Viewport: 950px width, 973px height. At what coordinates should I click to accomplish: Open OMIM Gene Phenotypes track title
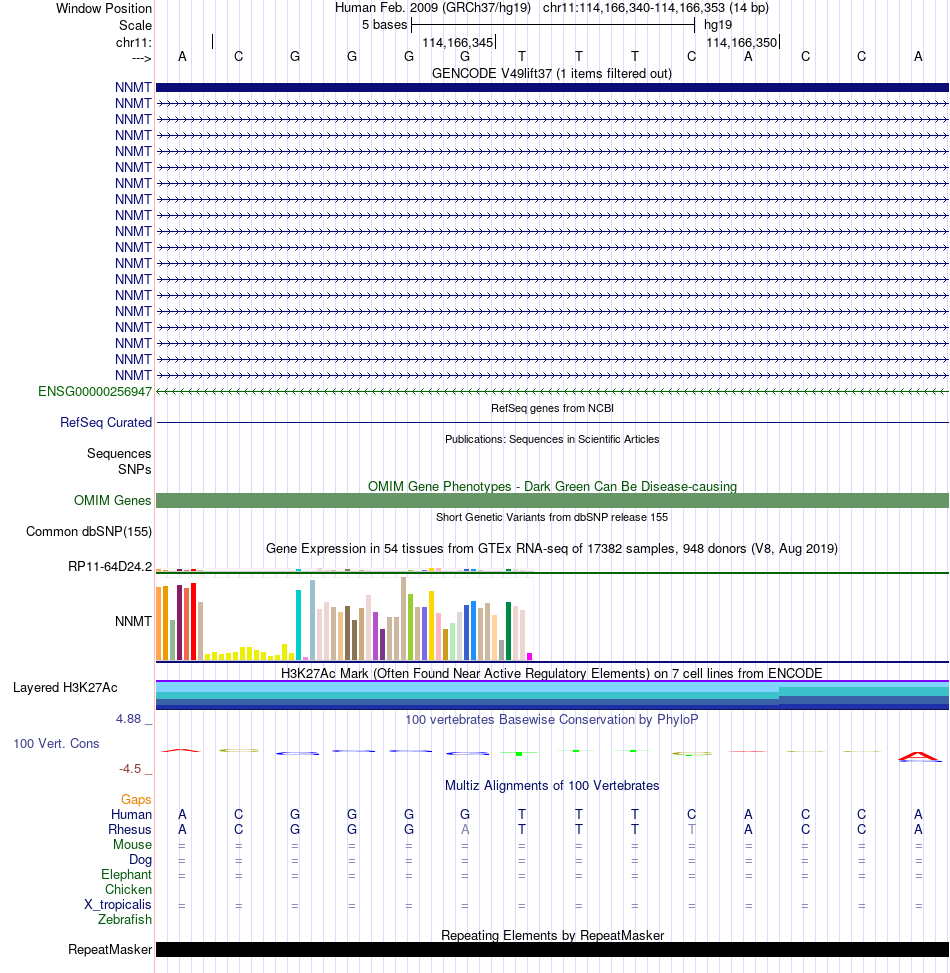coord(552,486)
